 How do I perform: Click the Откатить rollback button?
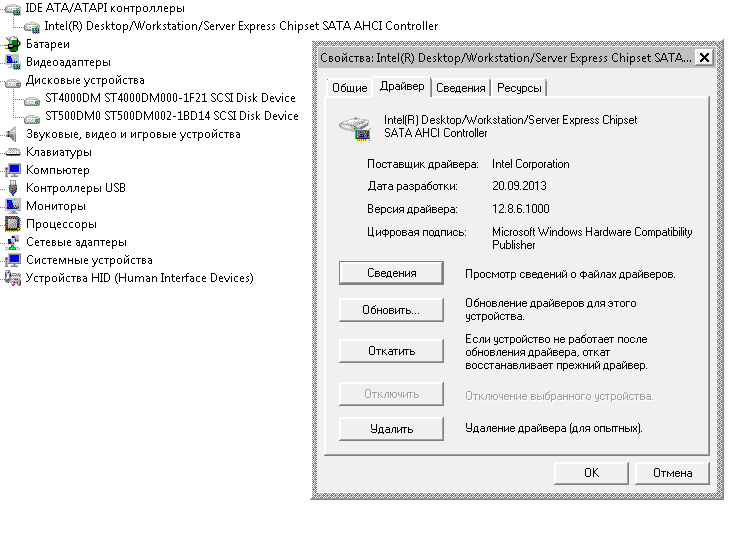[x=391, y=351]
